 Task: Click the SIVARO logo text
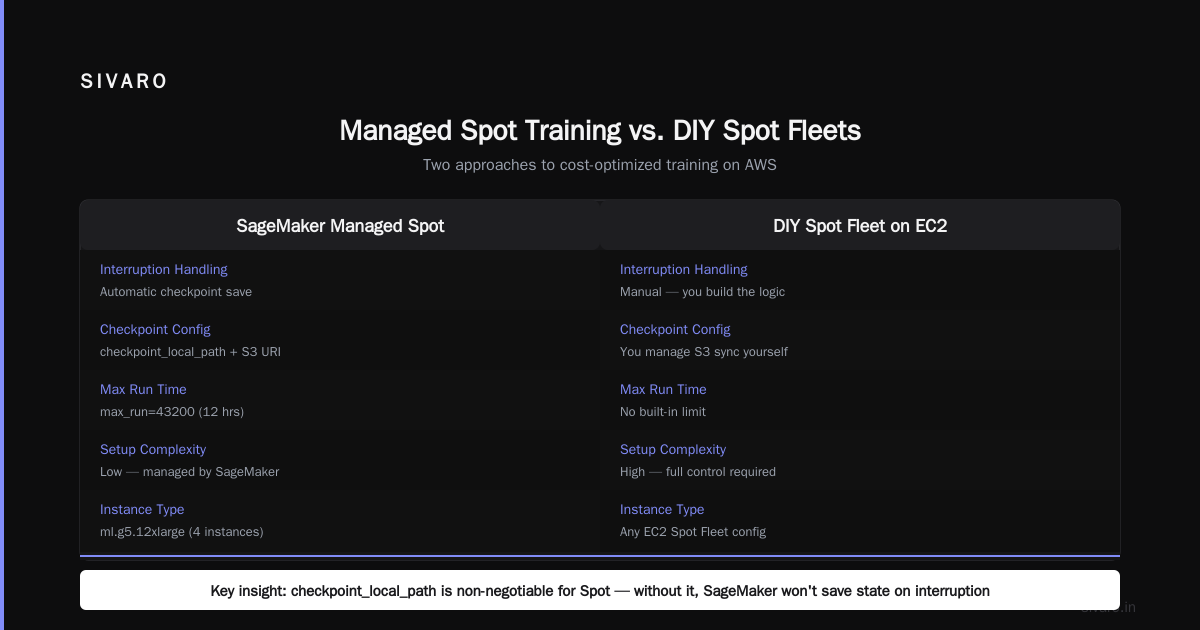pyautogui.click(x=124, y=82)
